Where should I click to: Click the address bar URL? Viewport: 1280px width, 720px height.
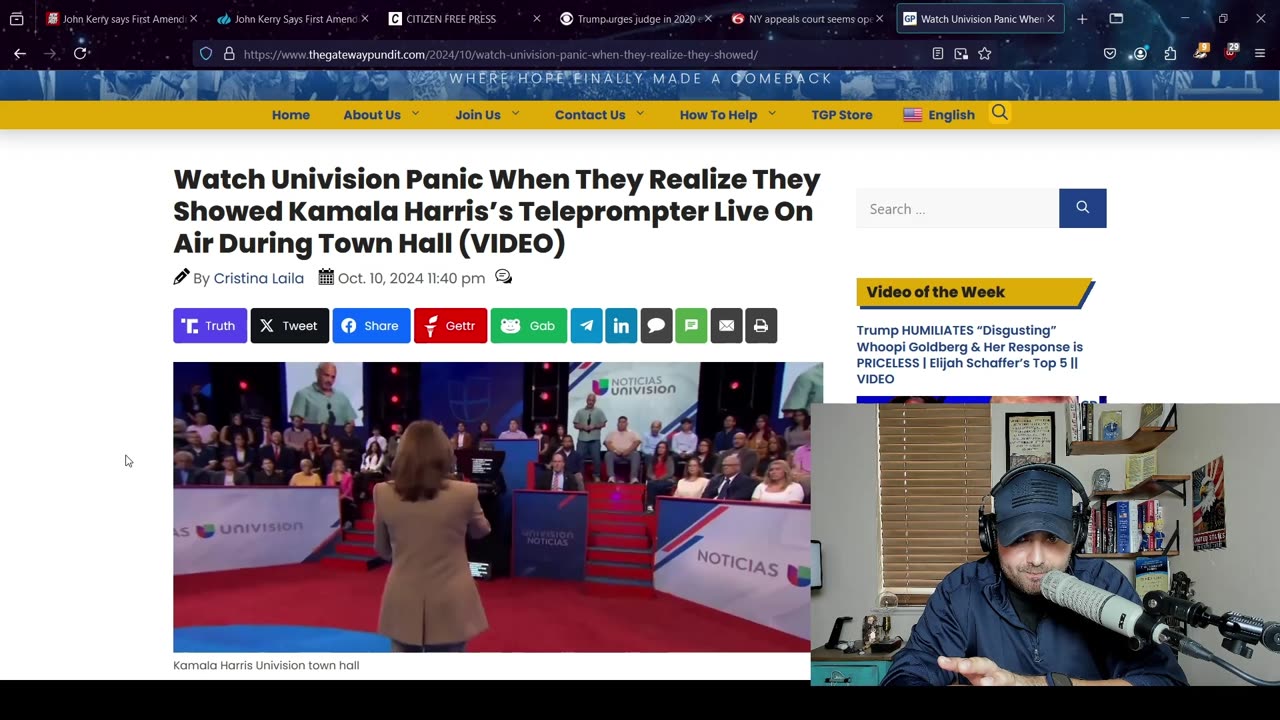(x=500, y=54)
